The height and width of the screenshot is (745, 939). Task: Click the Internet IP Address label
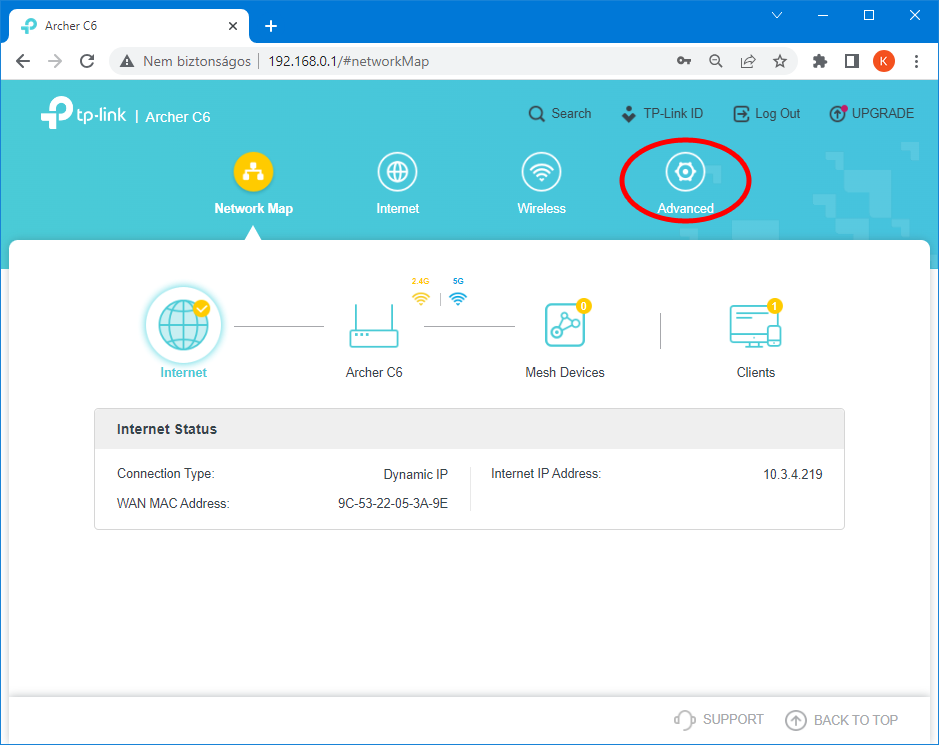pos(546,474)
